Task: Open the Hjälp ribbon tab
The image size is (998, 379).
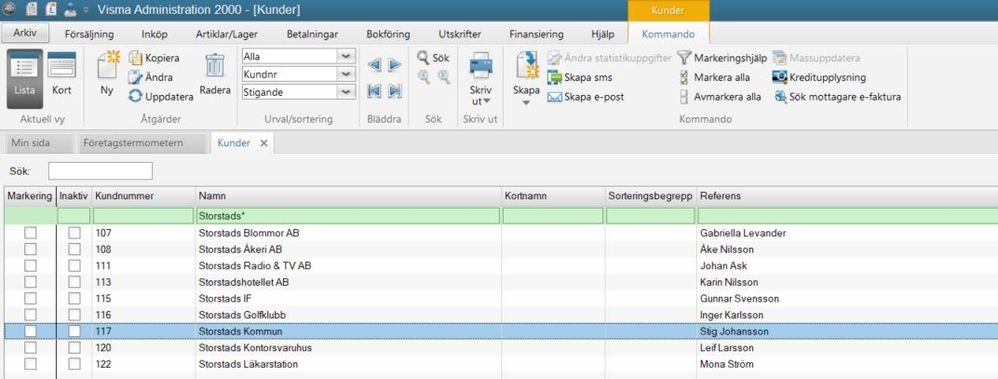Action: click(603, 34)
